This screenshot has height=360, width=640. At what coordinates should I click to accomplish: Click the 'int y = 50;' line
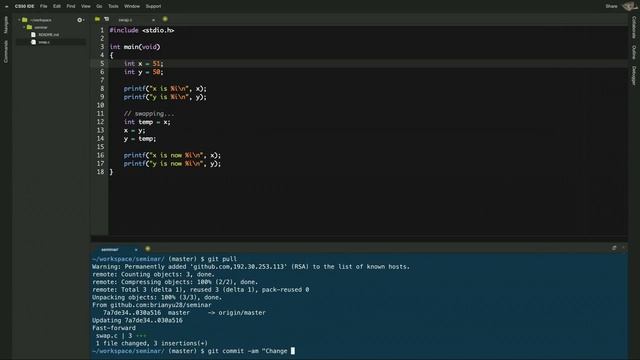pos(143,72)
